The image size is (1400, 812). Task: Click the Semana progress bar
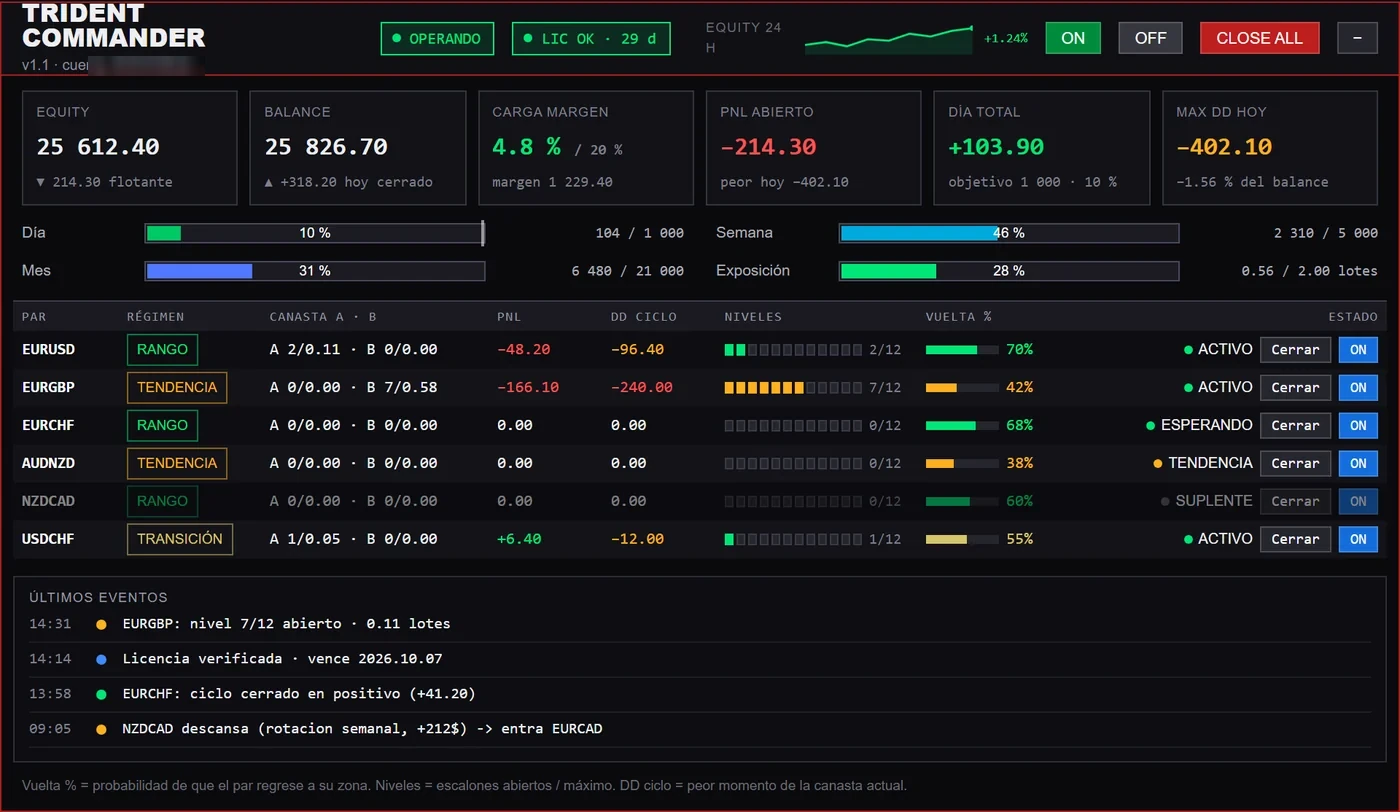pyautogui.click(x=1009, y=233)
